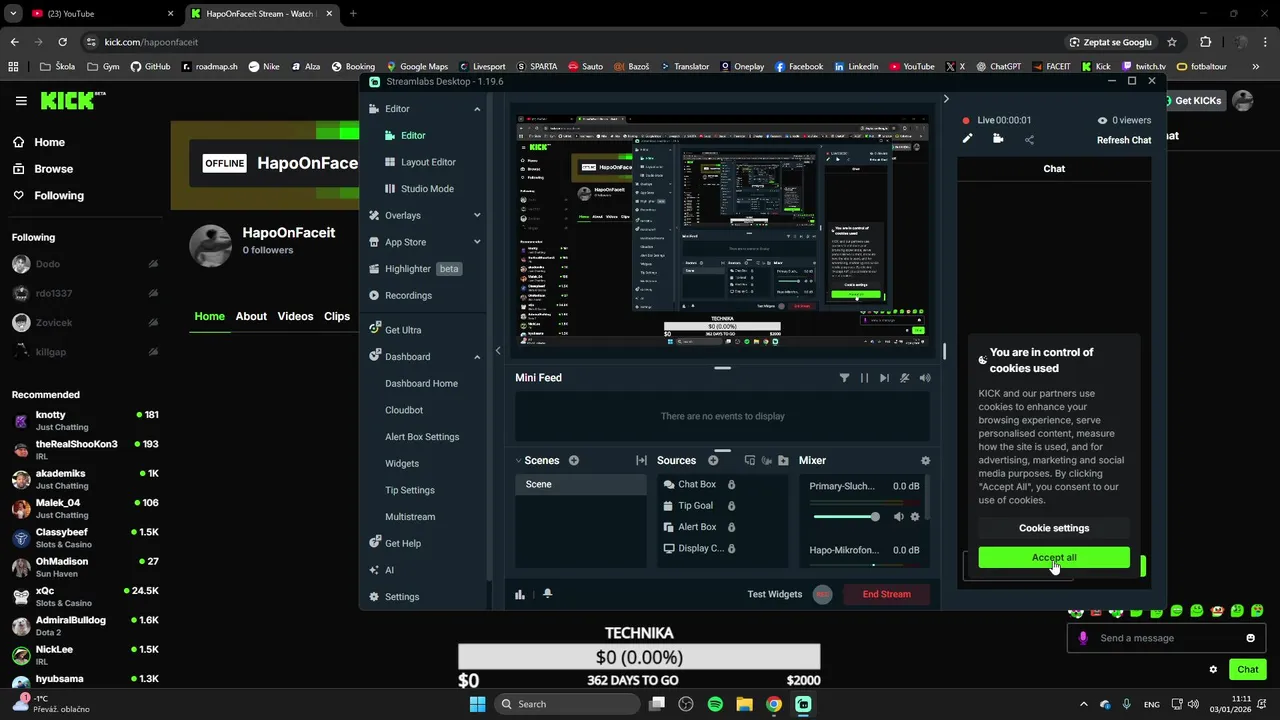Click the Kick message input field

point(1167,638)
